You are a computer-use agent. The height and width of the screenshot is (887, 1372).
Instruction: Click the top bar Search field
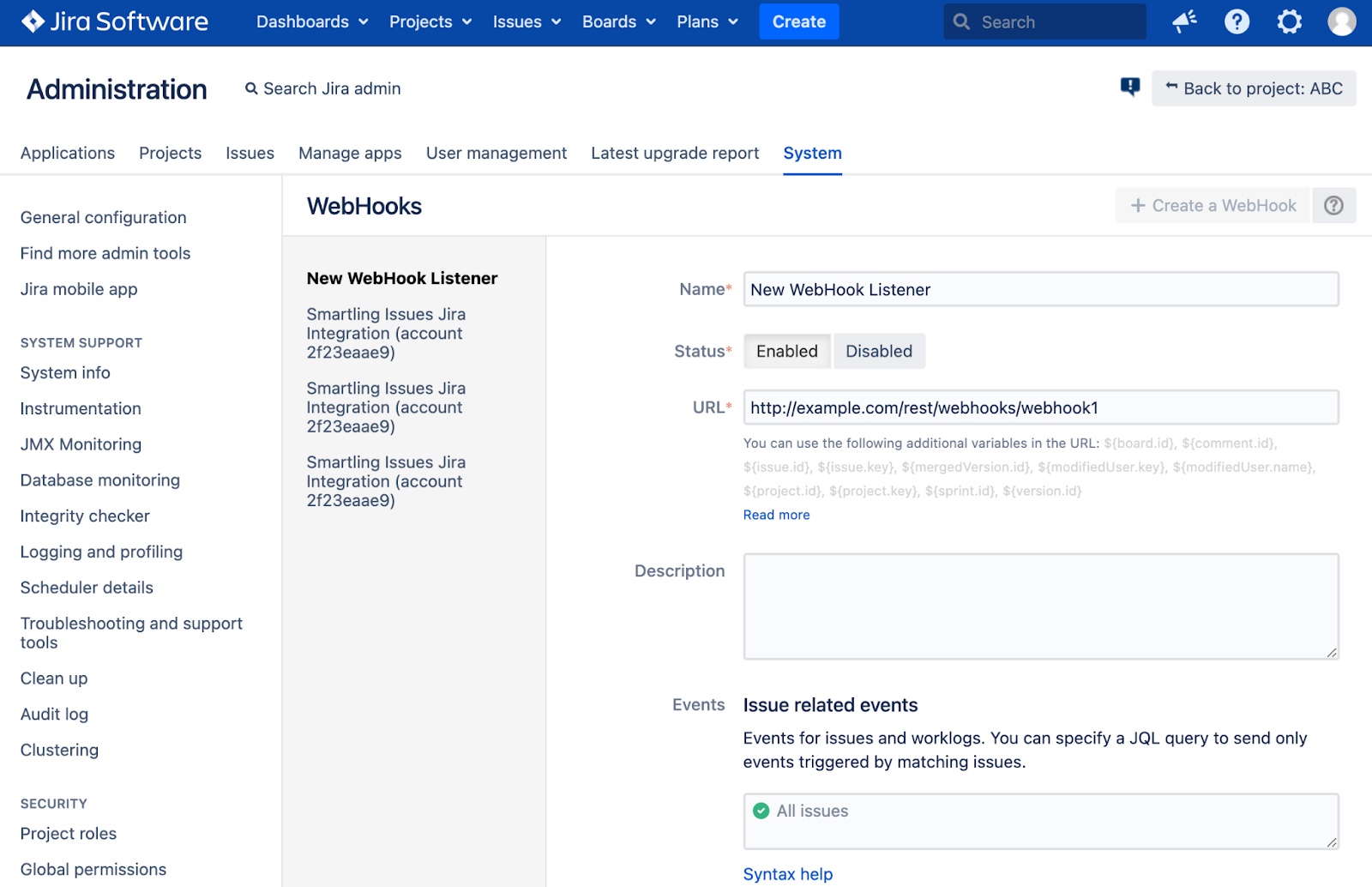(1044, 22)
